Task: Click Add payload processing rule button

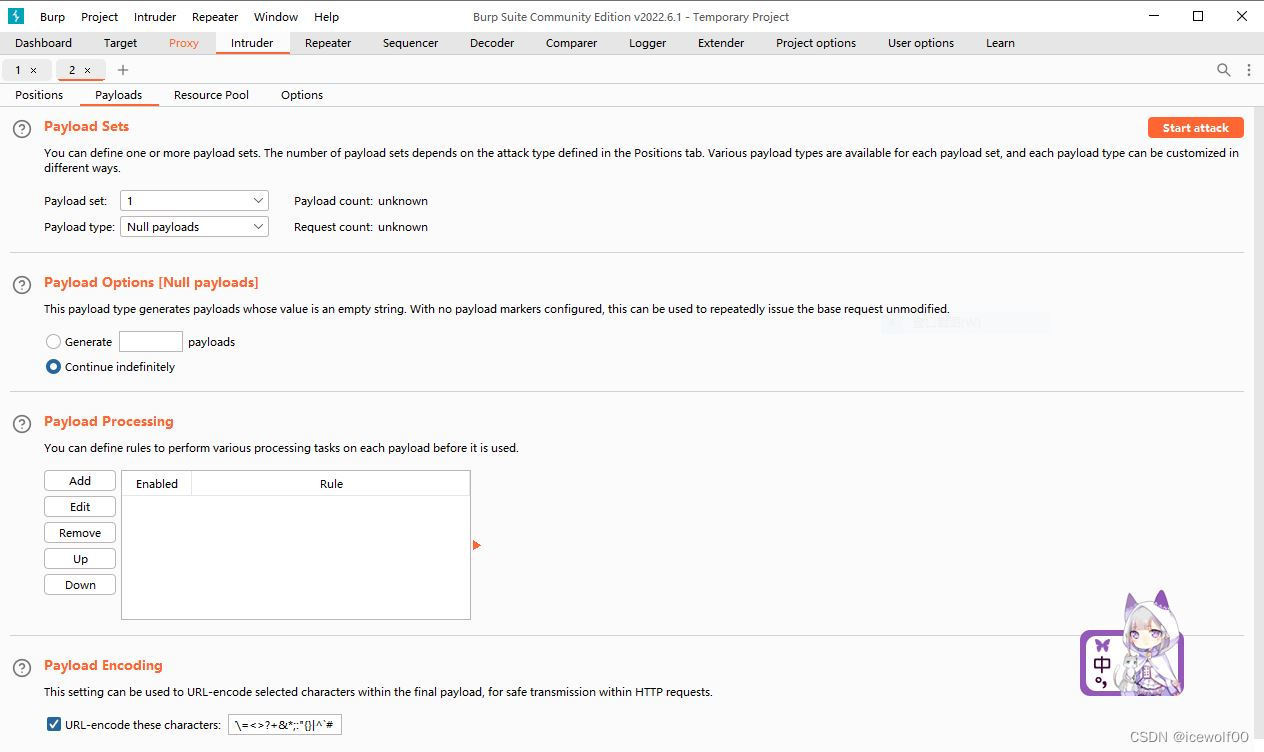Action: tap(80, 481)
